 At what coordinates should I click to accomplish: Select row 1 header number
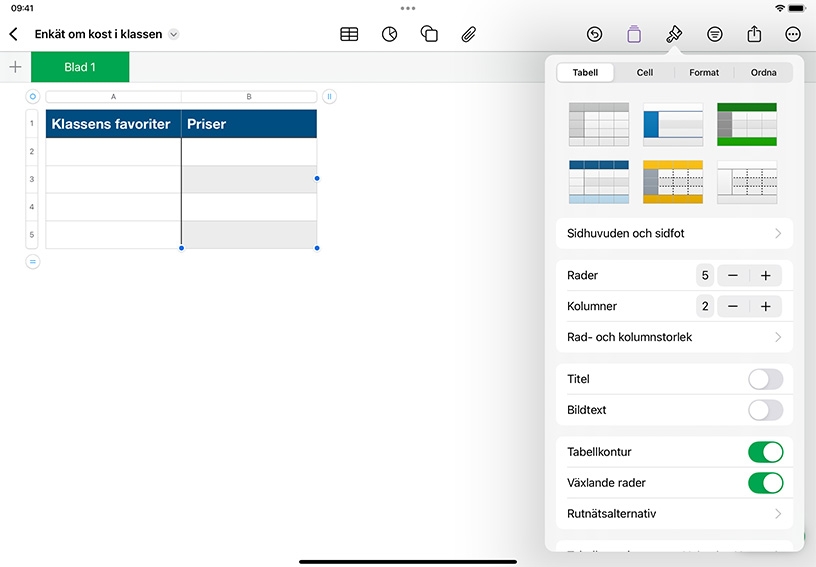32,123
